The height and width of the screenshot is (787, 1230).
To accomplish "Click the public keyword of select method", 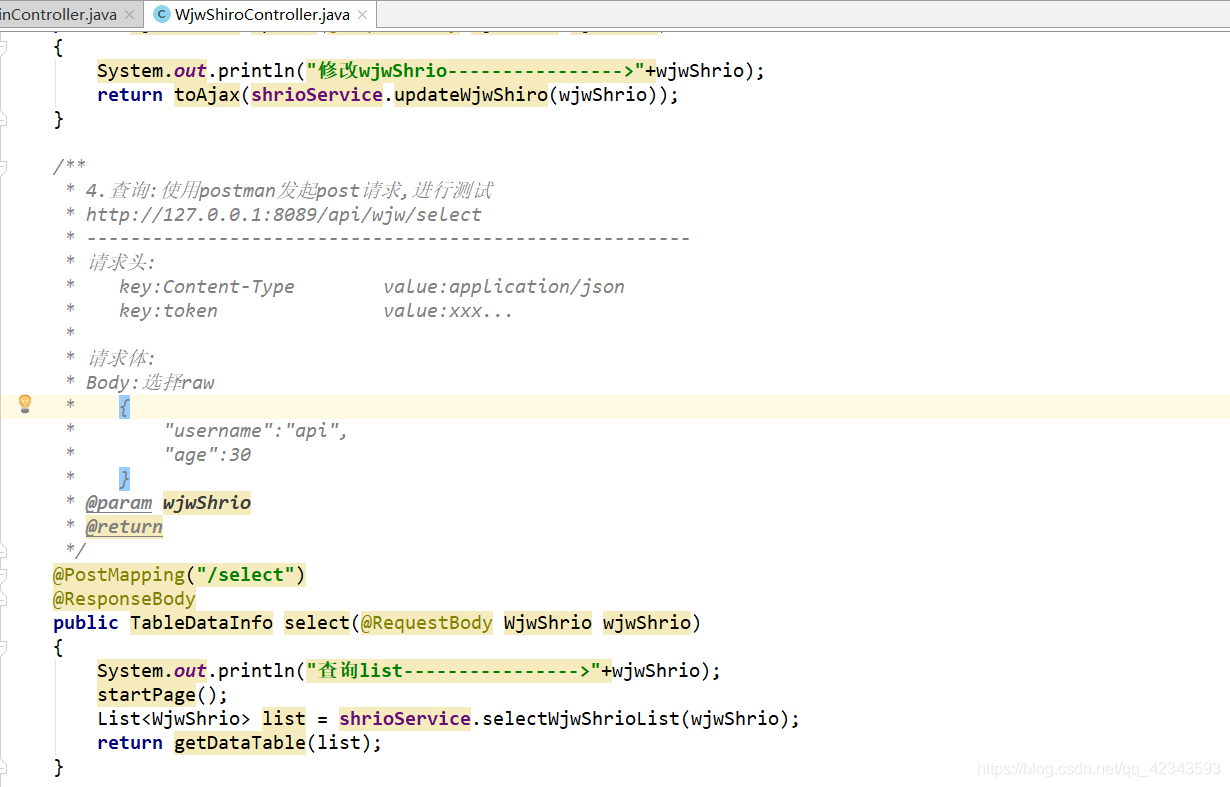I will coord(86,623).
